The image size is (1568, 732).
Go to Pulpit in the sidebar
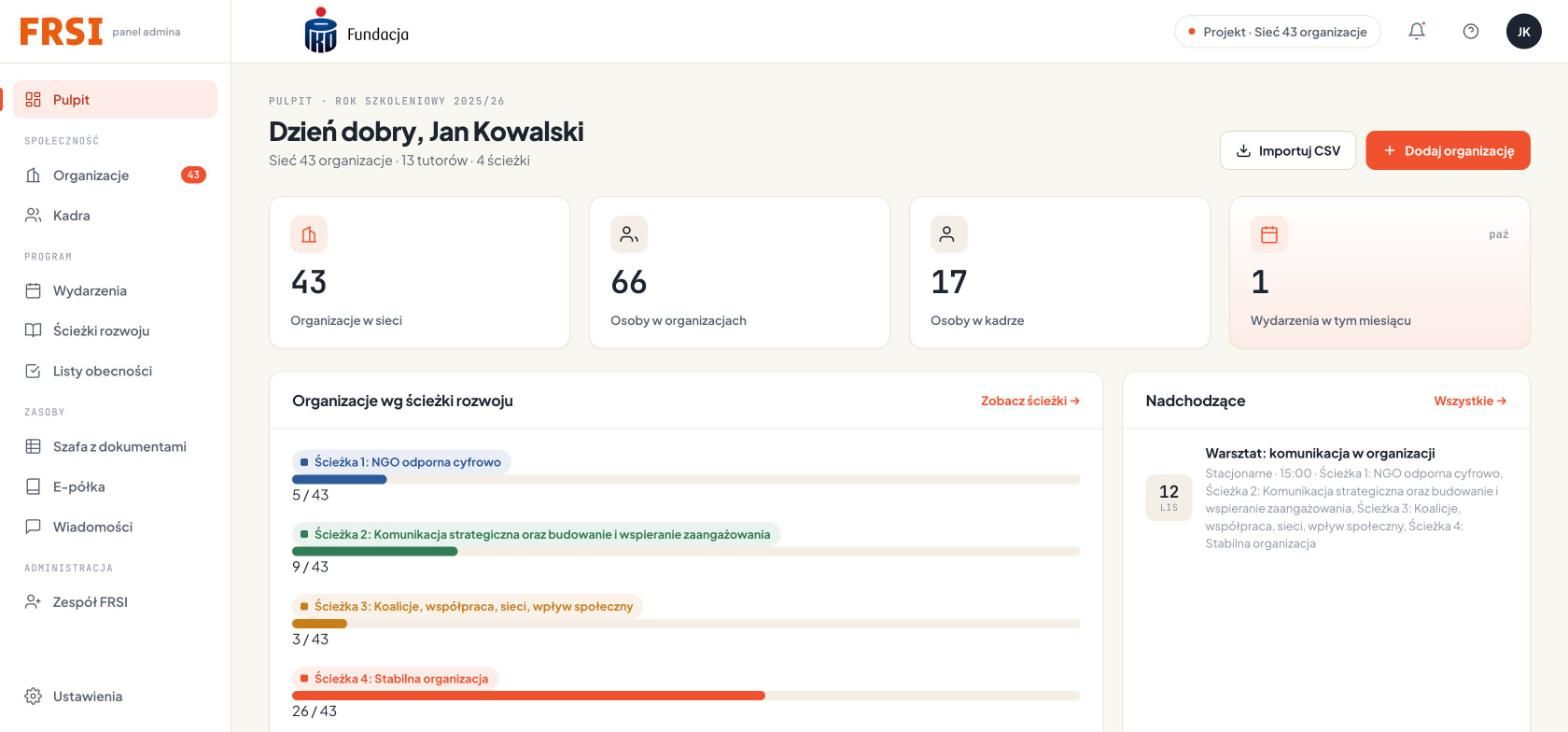click(x=115, y=99)
